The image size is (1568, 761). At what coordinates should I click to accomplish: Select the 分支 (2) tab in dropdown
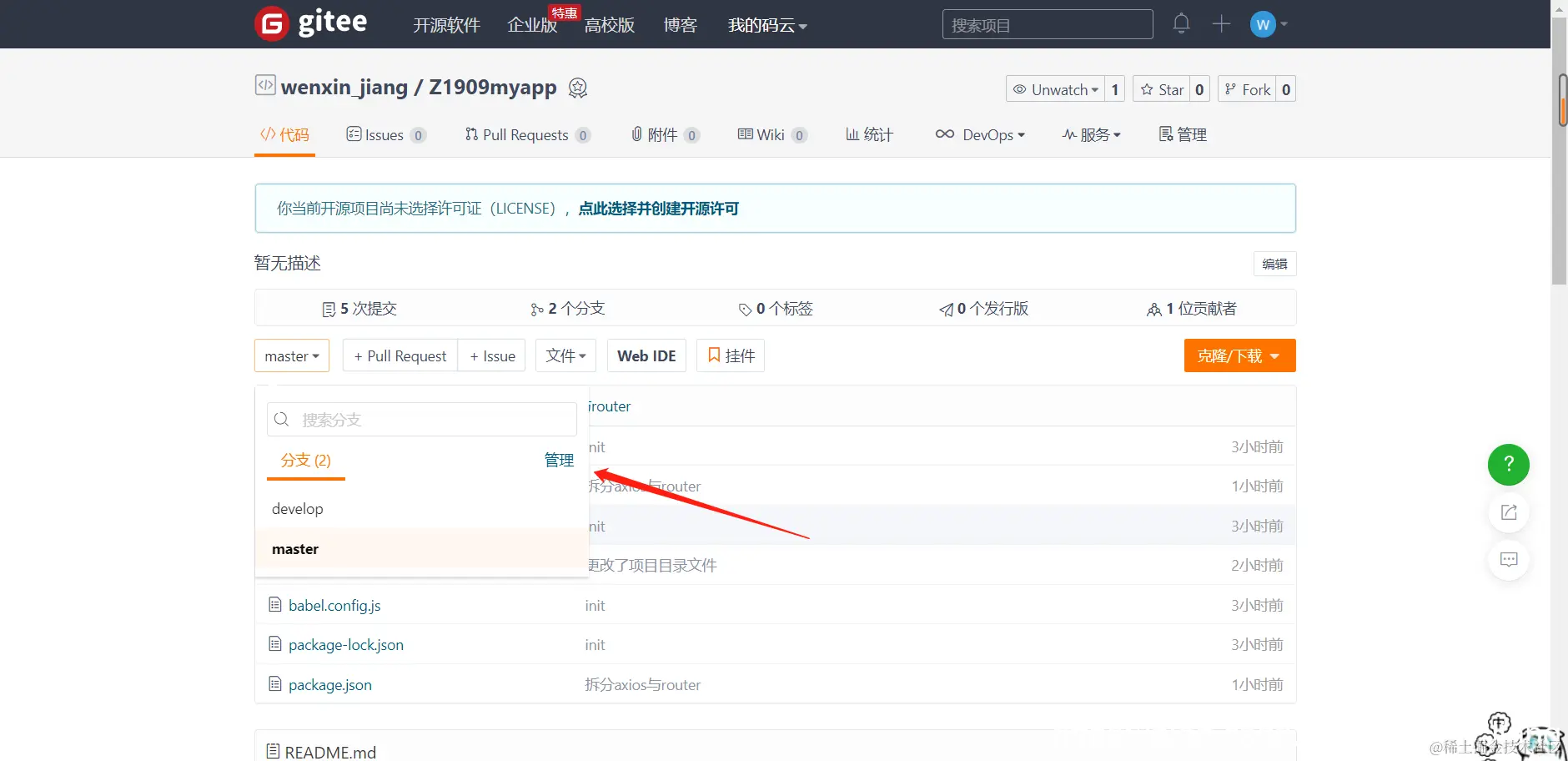(x=306, y=461)
